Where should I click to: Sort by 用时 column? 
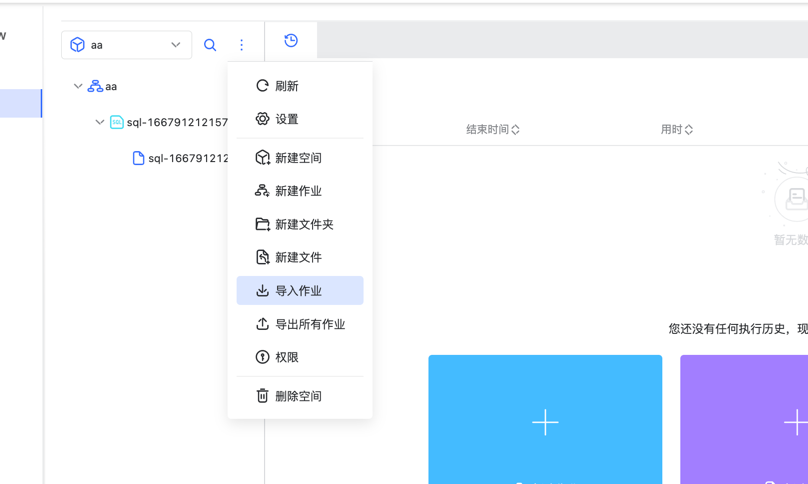click(x=677, y=129)
